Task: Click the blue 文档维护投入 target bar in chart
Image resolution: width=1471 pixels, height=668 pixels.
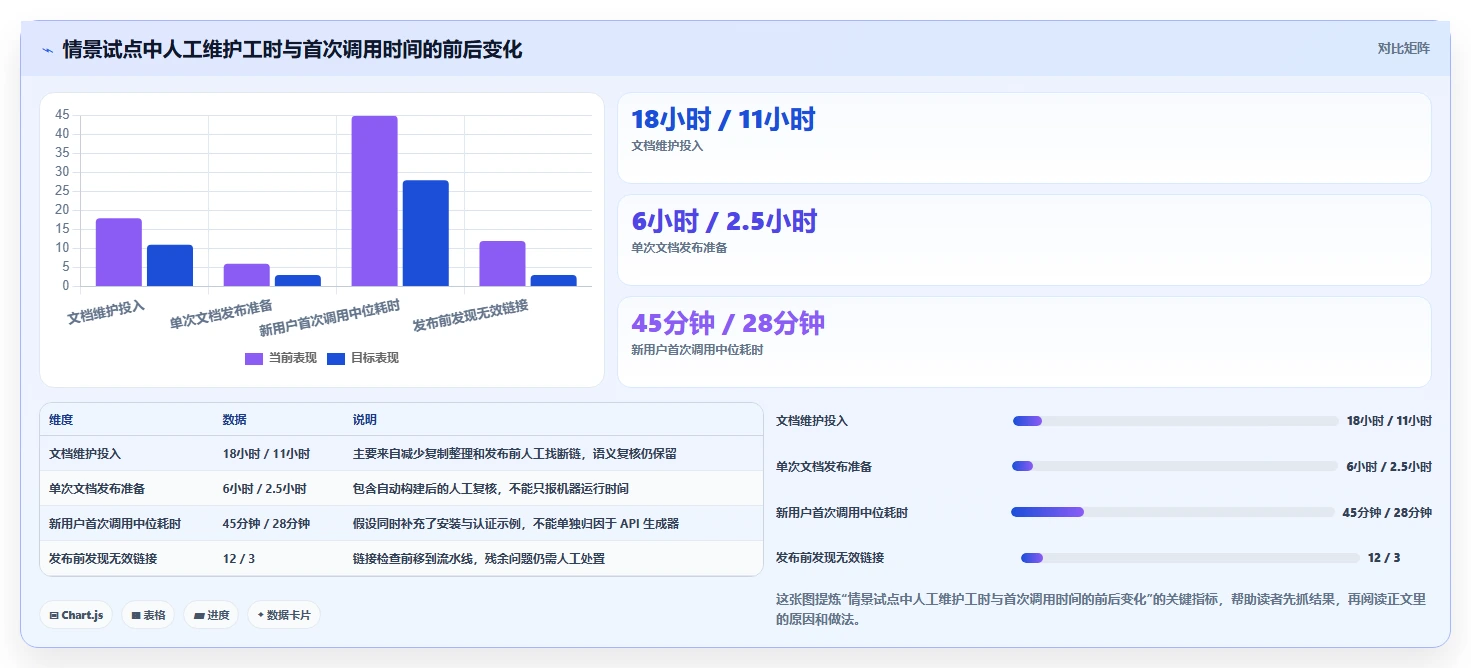Action: point(170,265)
